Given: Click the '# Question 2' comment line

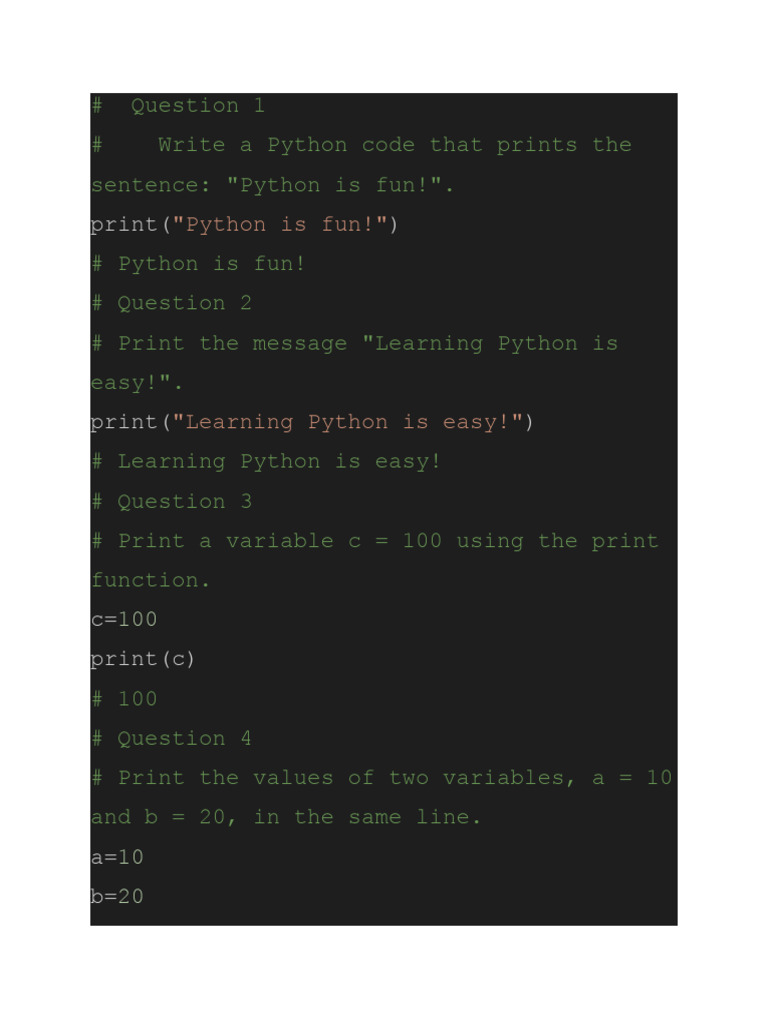Looking at the screenshot, I should 171,303.
